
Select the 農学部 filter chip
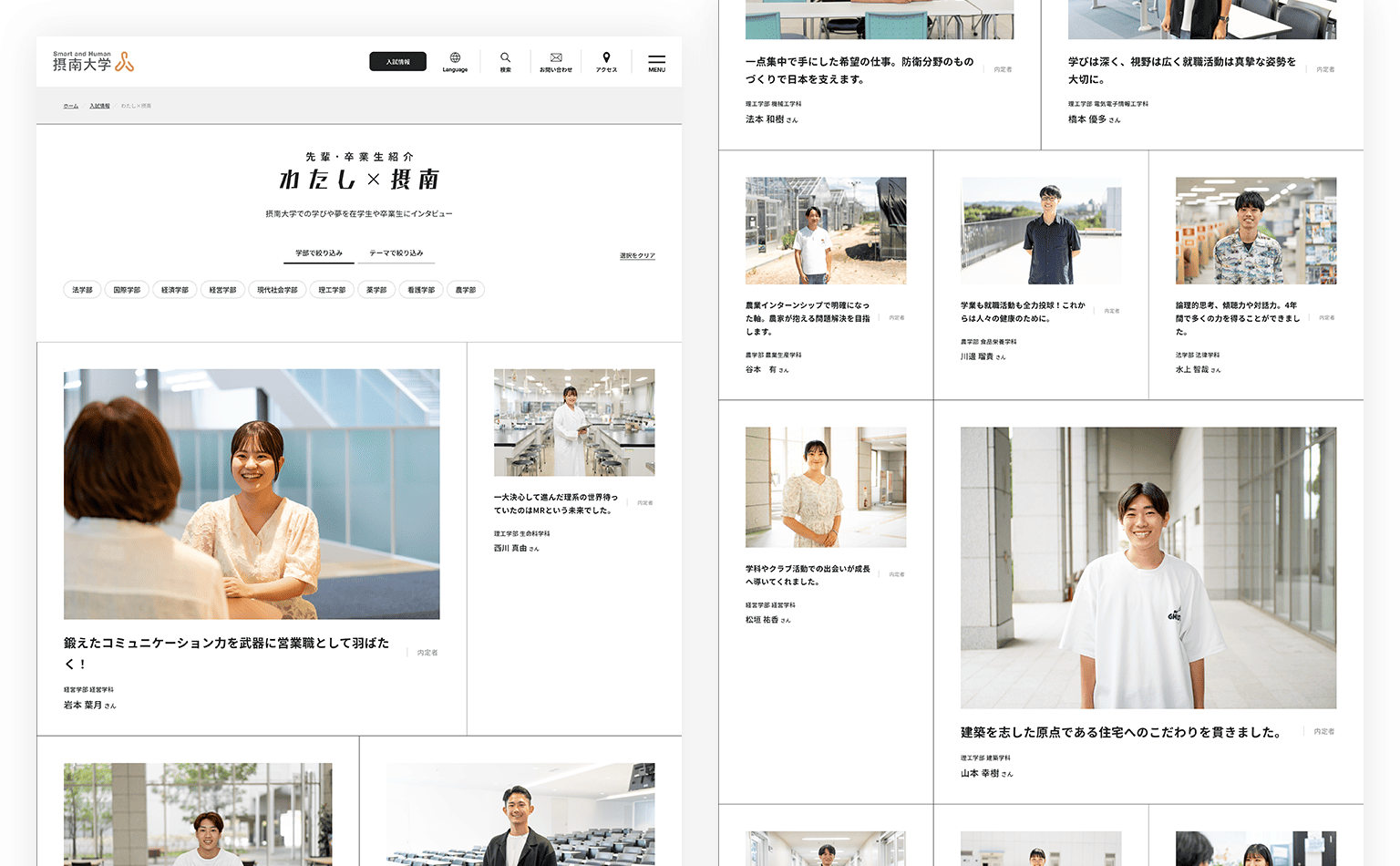[466, 290]
